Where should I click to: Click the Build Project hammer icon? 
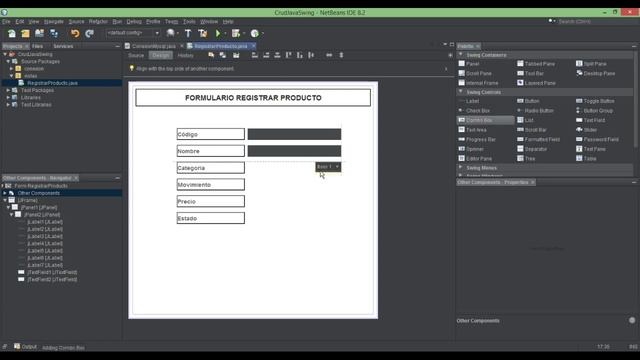coord(188,33)
